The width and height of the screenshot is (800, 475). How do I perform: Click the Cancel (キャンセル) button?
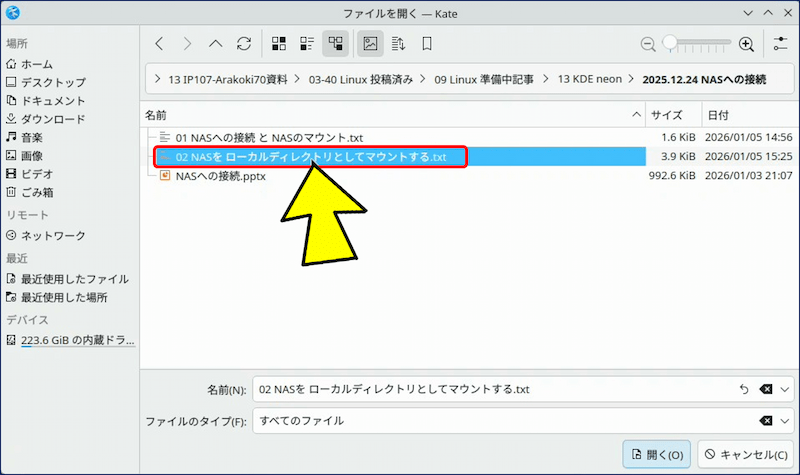pyautogui.click(x=746, y=455)
